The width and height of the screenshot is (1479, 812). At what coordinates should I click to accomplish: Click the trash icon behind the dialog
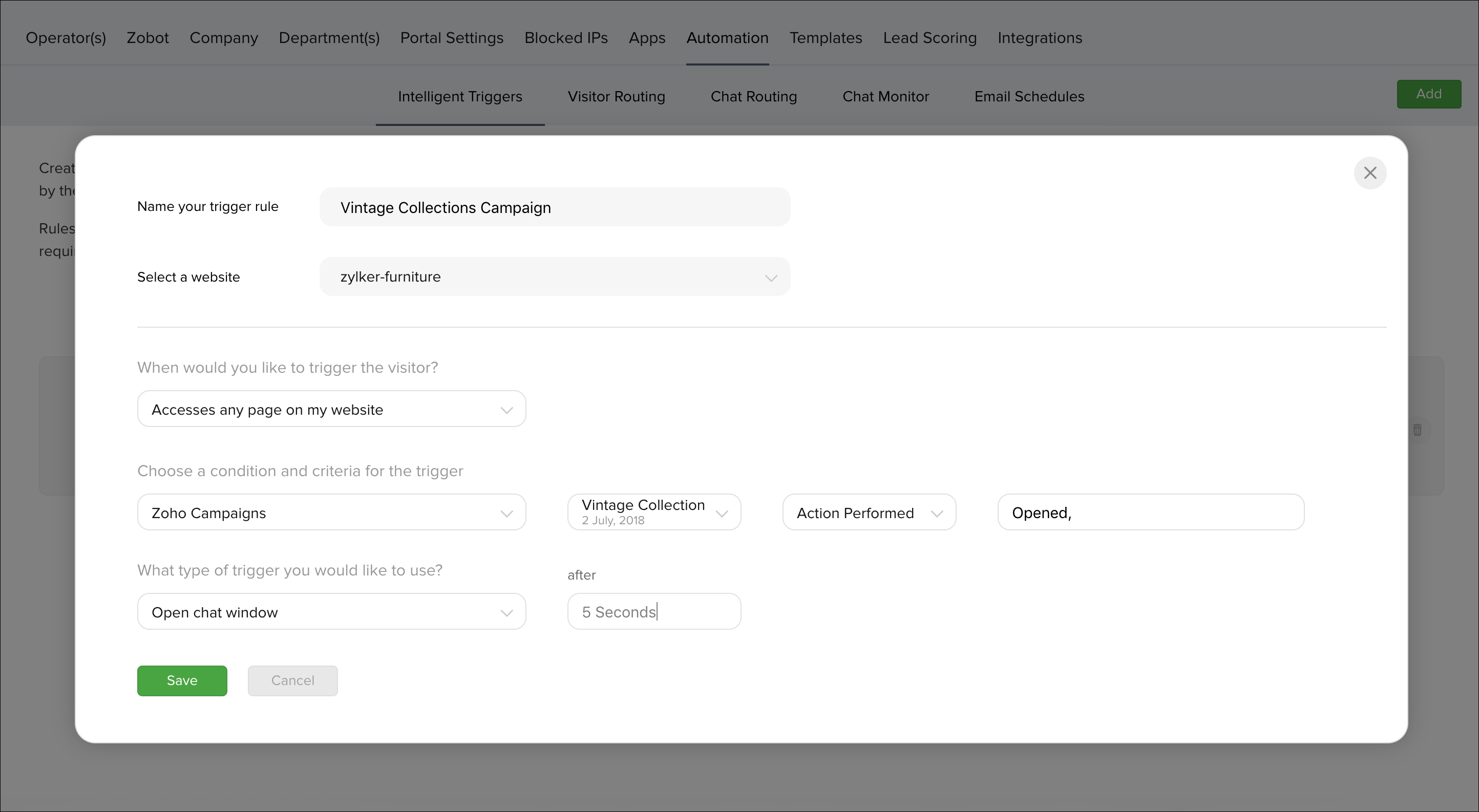[1417, 430]
